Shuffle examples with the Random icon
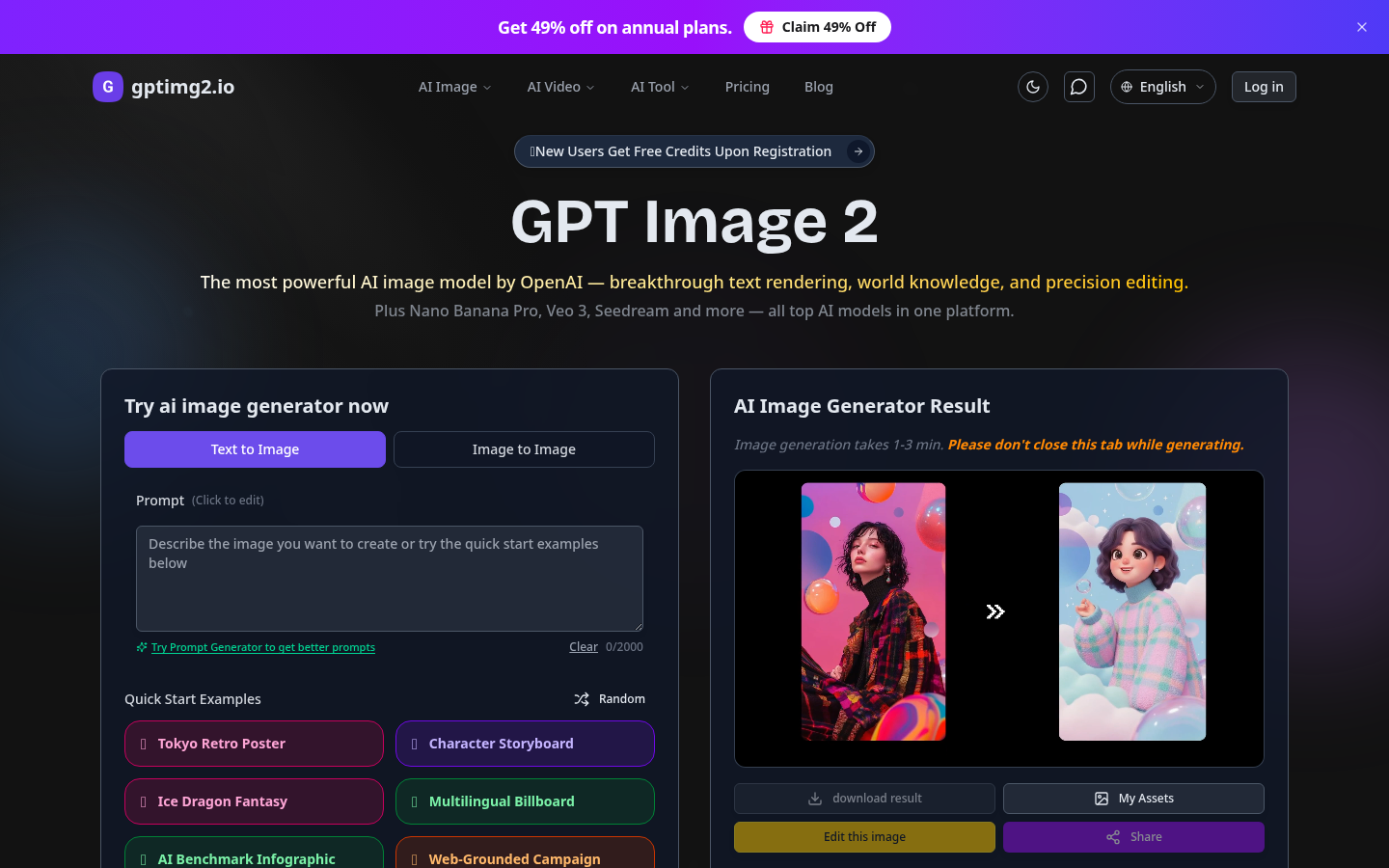 click(x=582, y=698)
